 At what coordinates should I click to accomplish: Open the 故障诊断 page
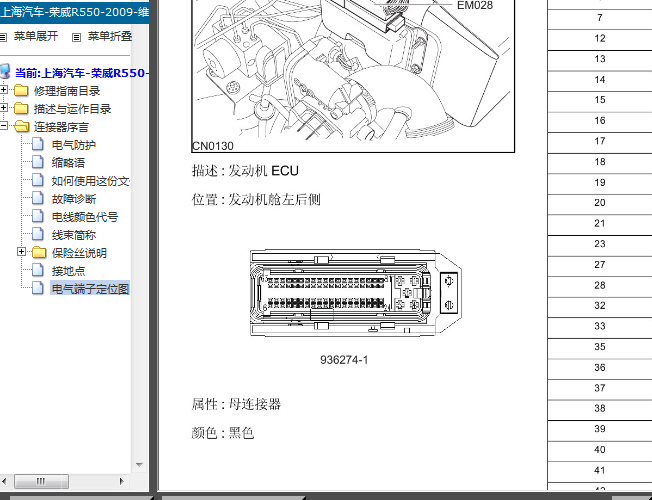click(x=74, y=199)
